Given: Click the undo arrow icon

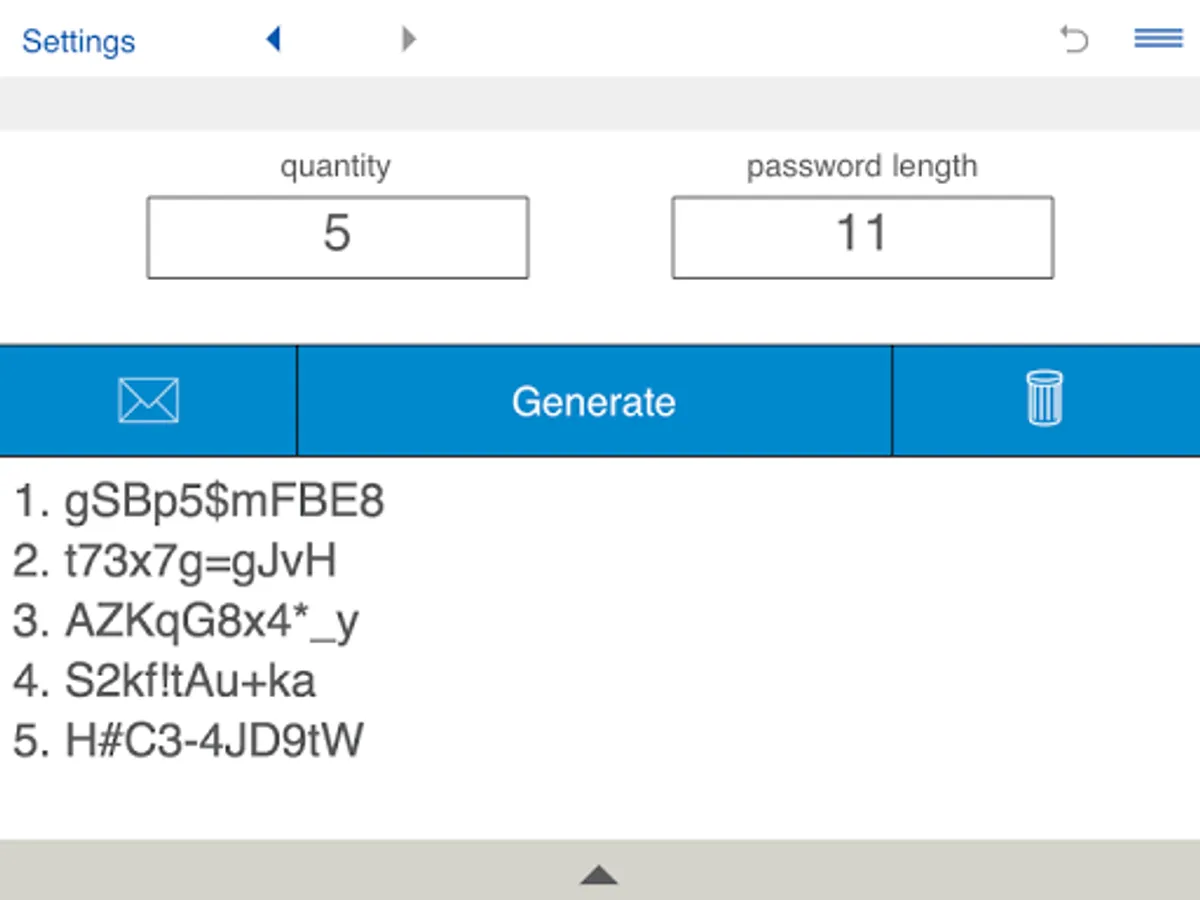Looking at the screenshot, I should (1073, 40).
